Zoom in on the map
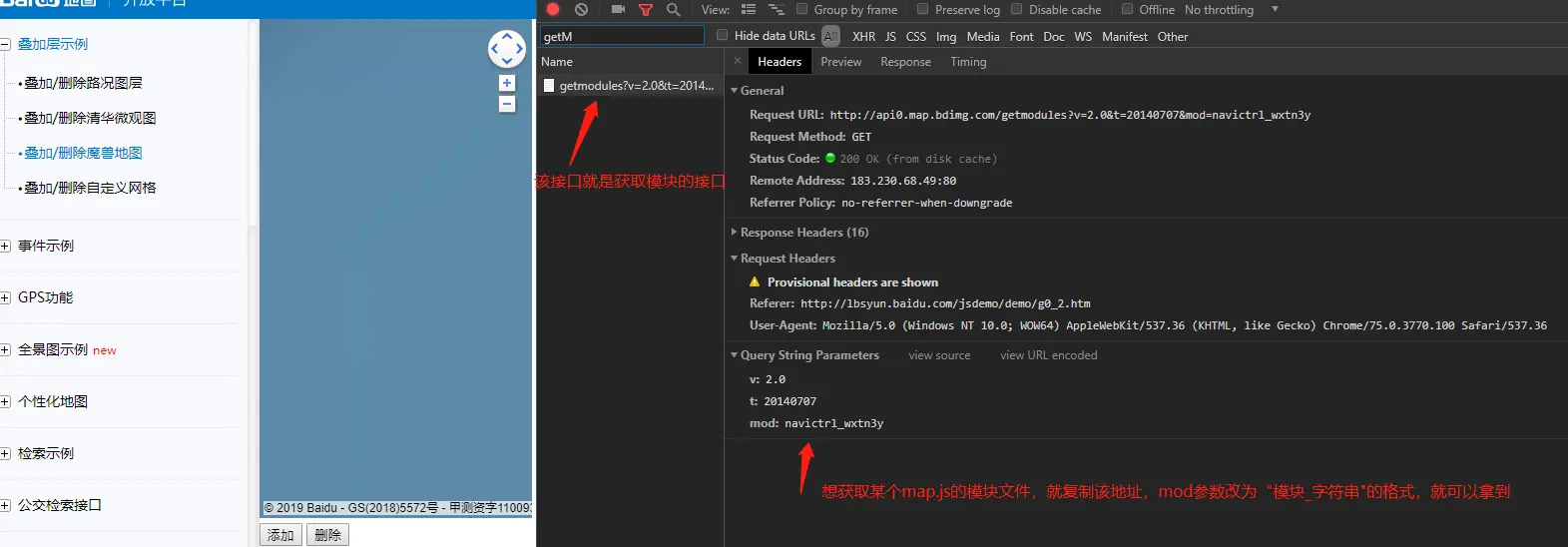The height and width of the screenshot is (547, 1568). 507,84
